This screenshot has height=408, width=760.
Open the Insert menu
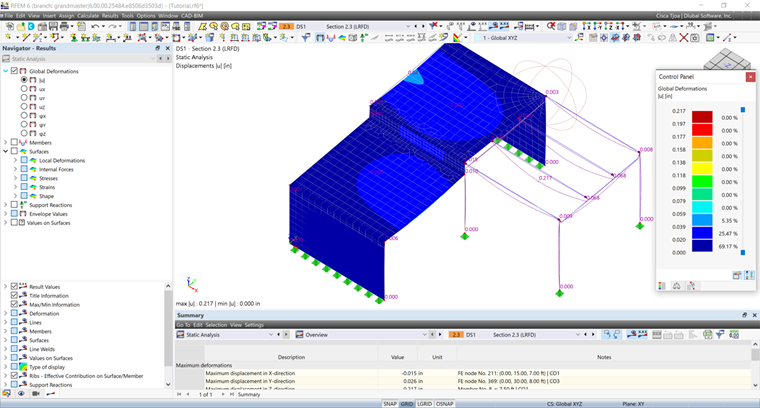49,16
